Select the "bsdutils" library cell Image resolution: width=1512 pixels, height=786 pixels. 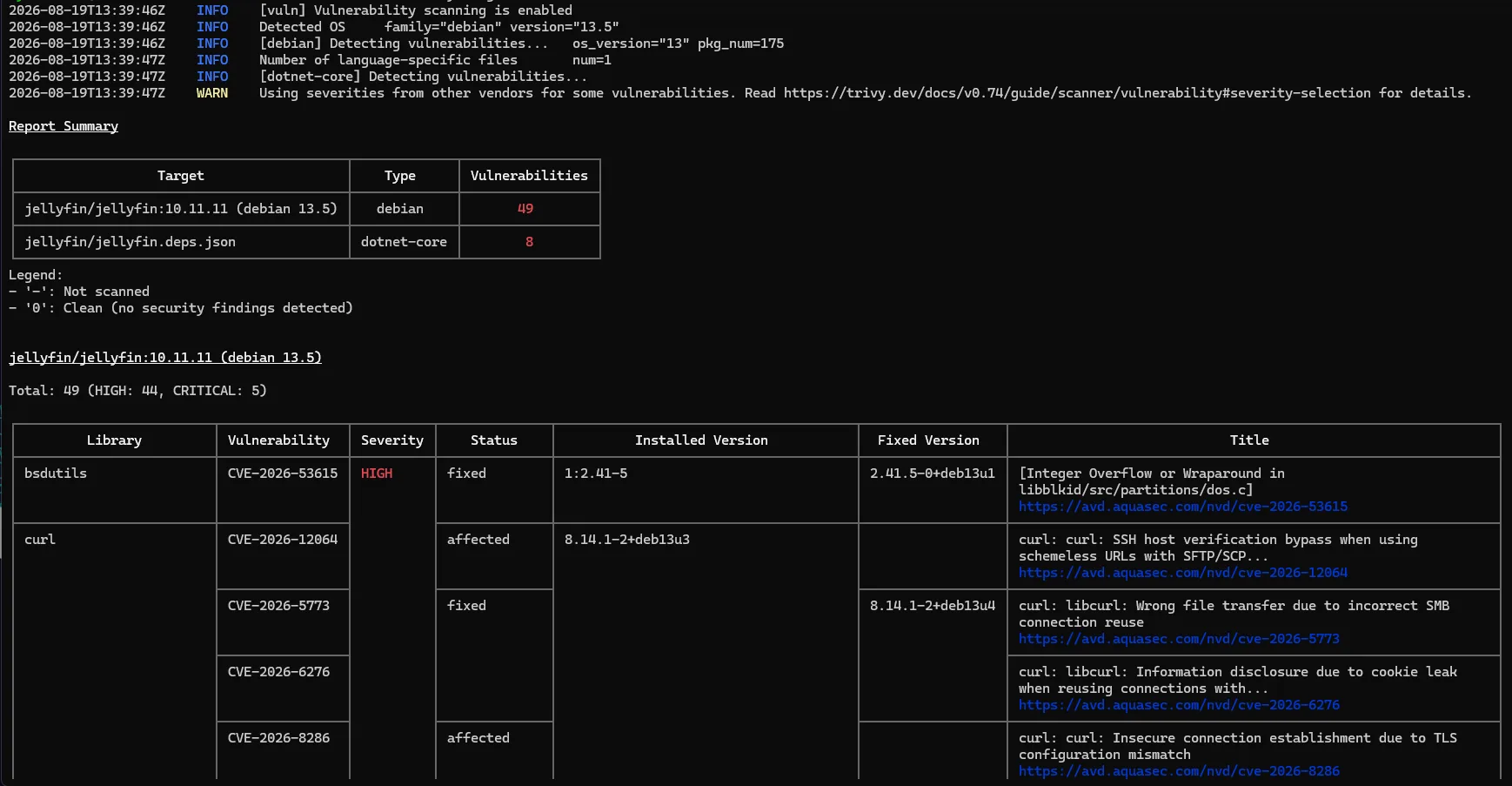[56, 474]
